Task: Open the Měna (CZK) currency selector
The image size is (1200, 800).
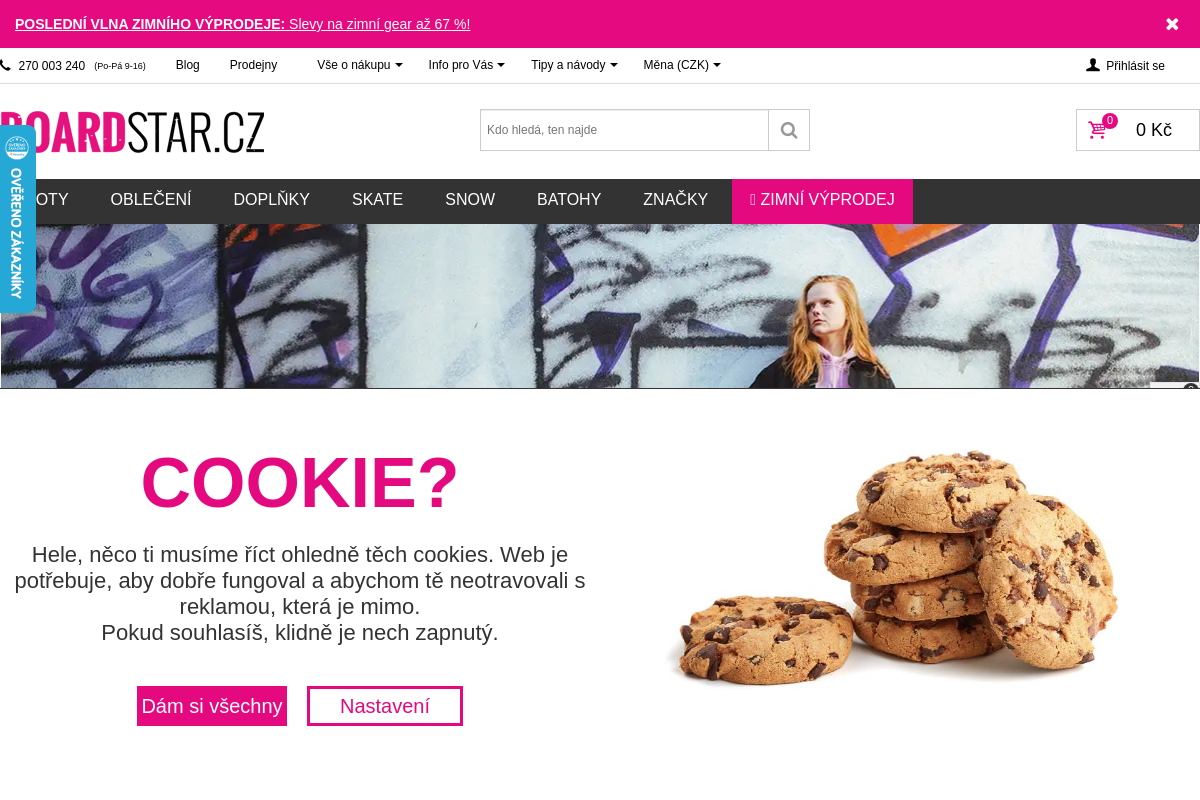Action: tap(682, 65)
